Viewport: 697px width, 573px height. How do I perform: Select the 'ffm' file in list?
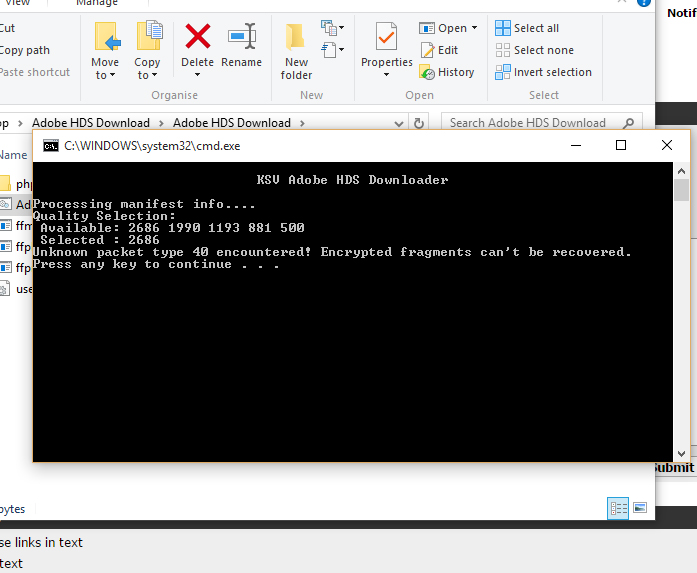(16, 226)
